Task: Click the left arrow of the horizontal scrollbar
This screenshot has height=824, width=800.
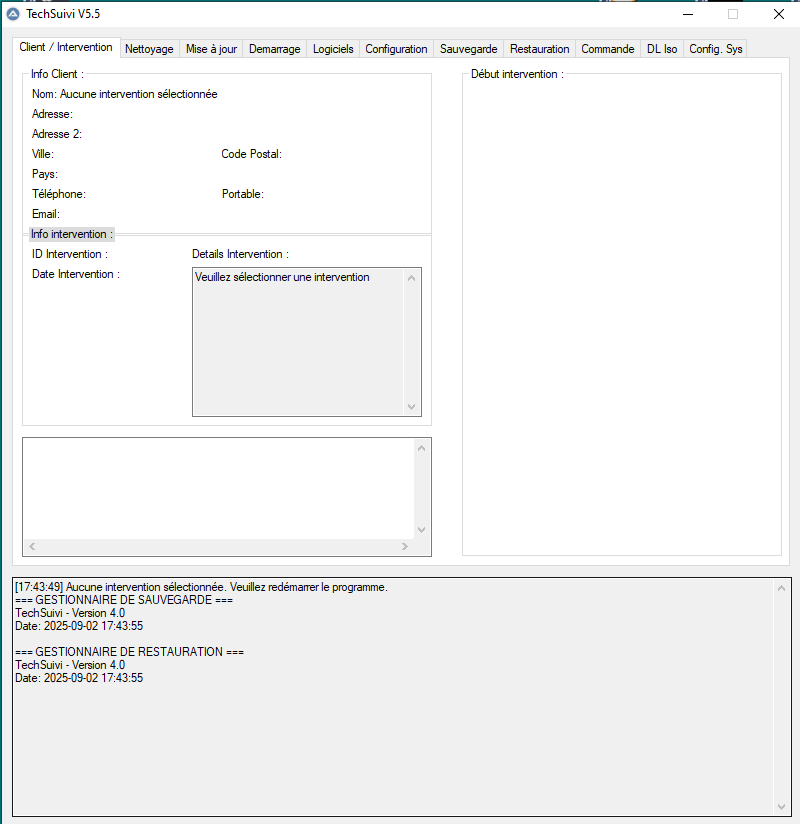Action: (x=31, y=546)
